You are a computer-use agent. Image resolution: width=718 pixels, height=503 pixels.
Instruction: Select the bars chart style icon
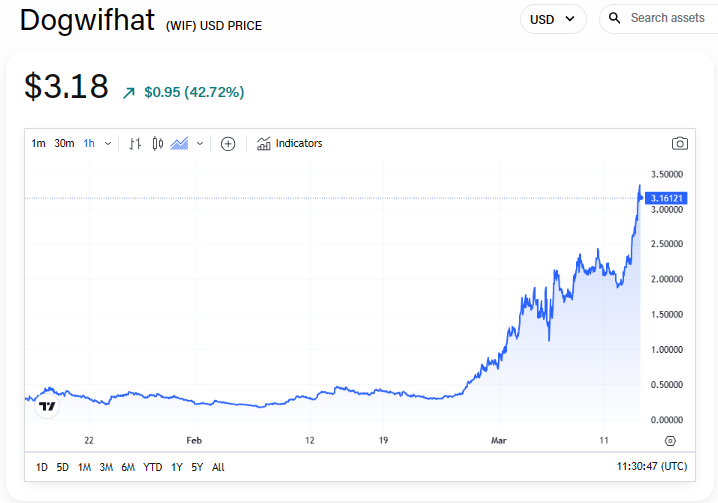(136, 144)
